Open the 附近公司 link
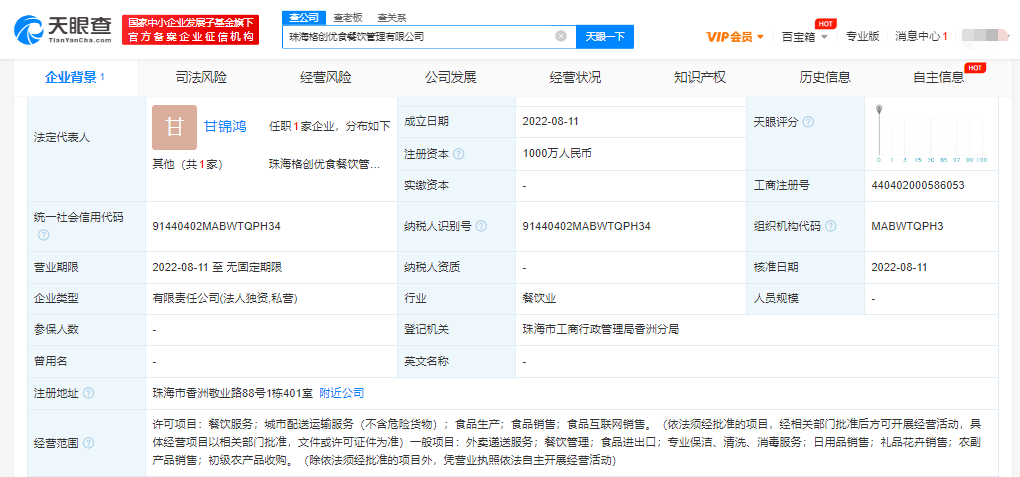This screenshot has width=1020, height=477. (x=342, y=393)
